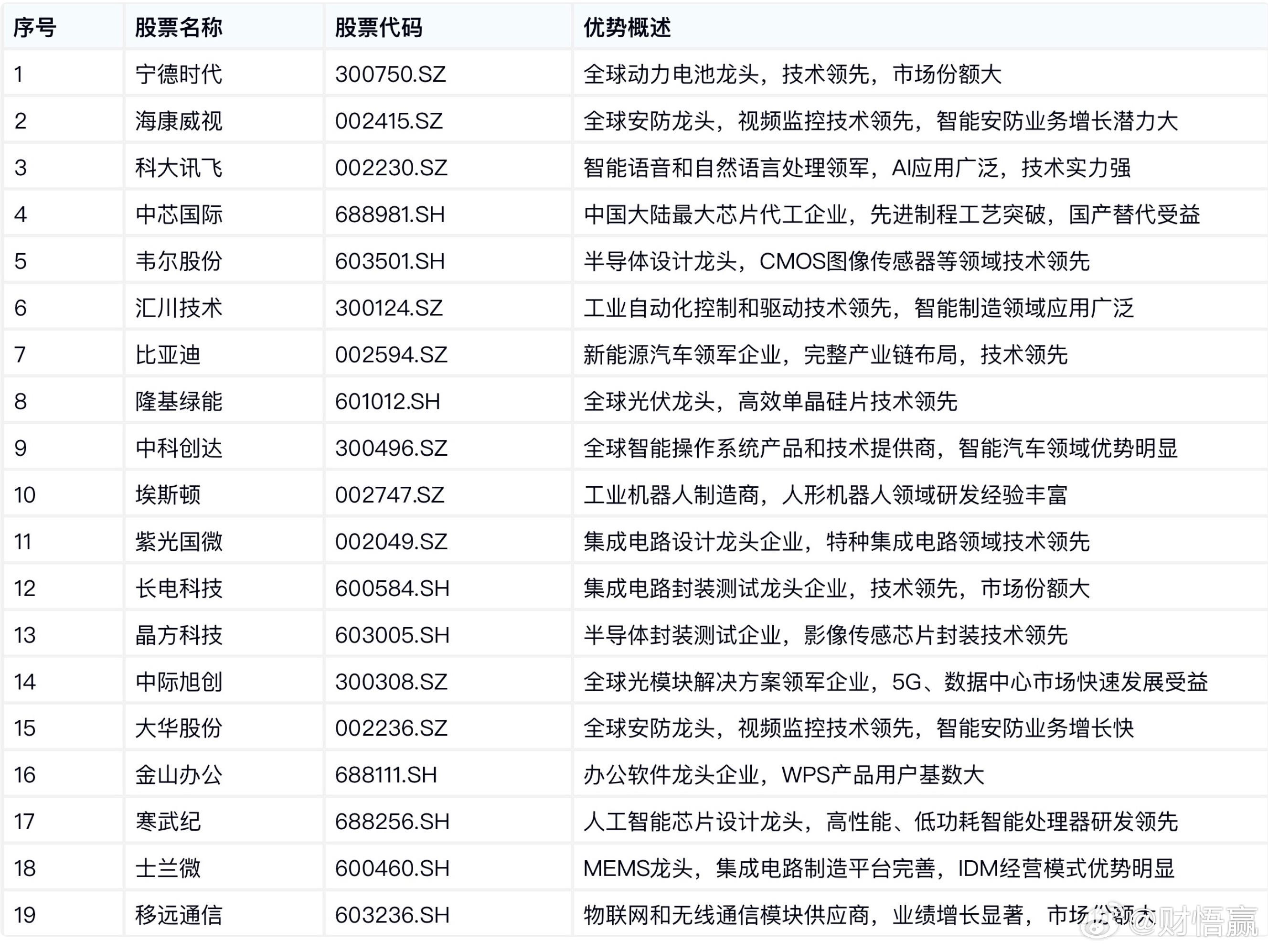Select the stock name 宁德时代
Viewport: 1268px width, 952px height.
[178, 74]
